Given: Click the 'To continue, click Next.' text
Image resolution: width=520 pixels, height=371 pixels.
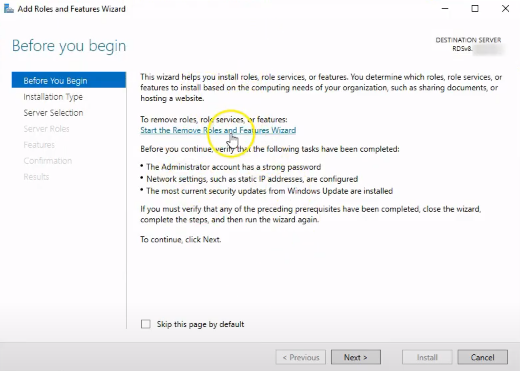Looking at the screenshot, I should coord(181,239).
